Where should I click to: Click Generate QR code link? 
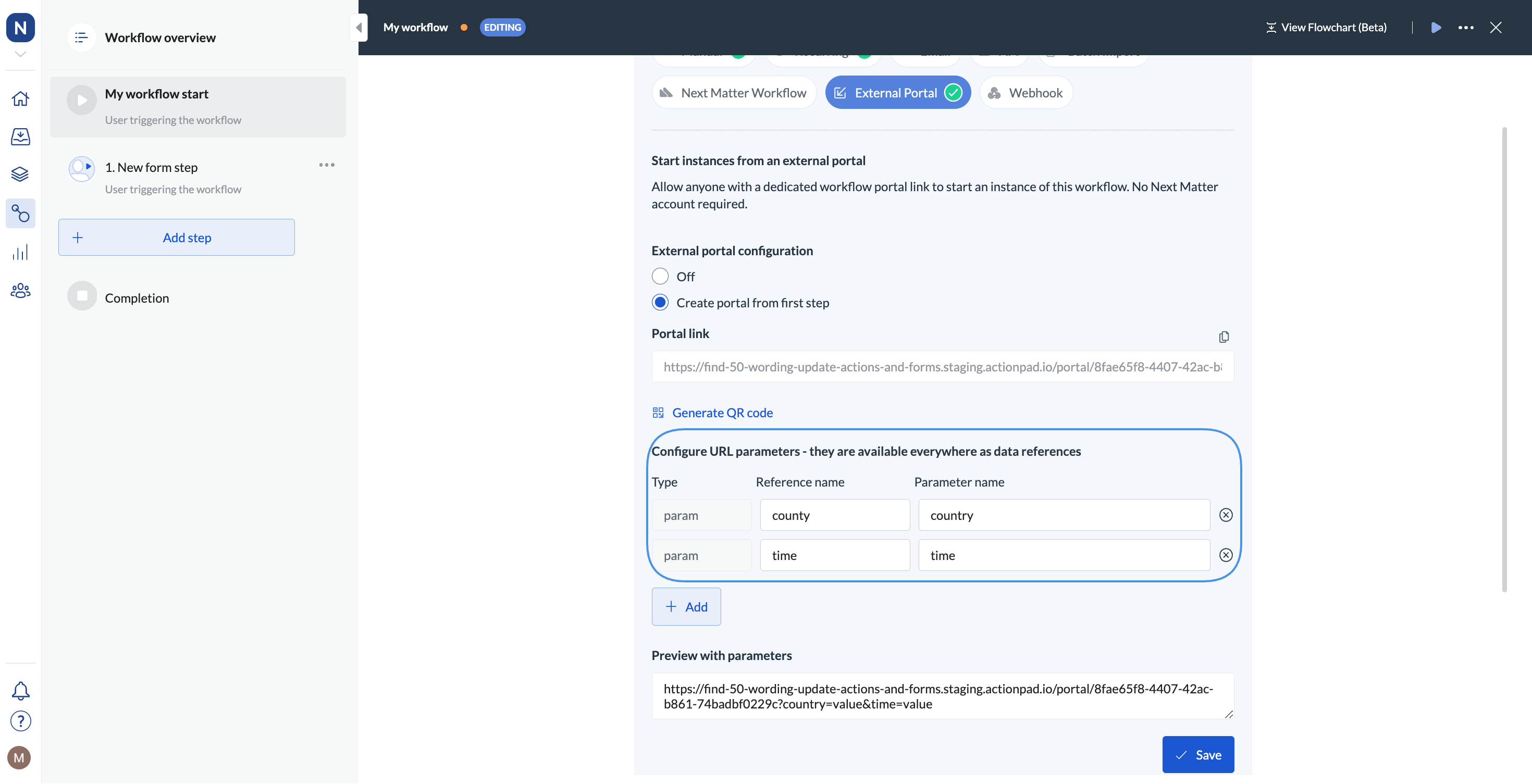722,413
